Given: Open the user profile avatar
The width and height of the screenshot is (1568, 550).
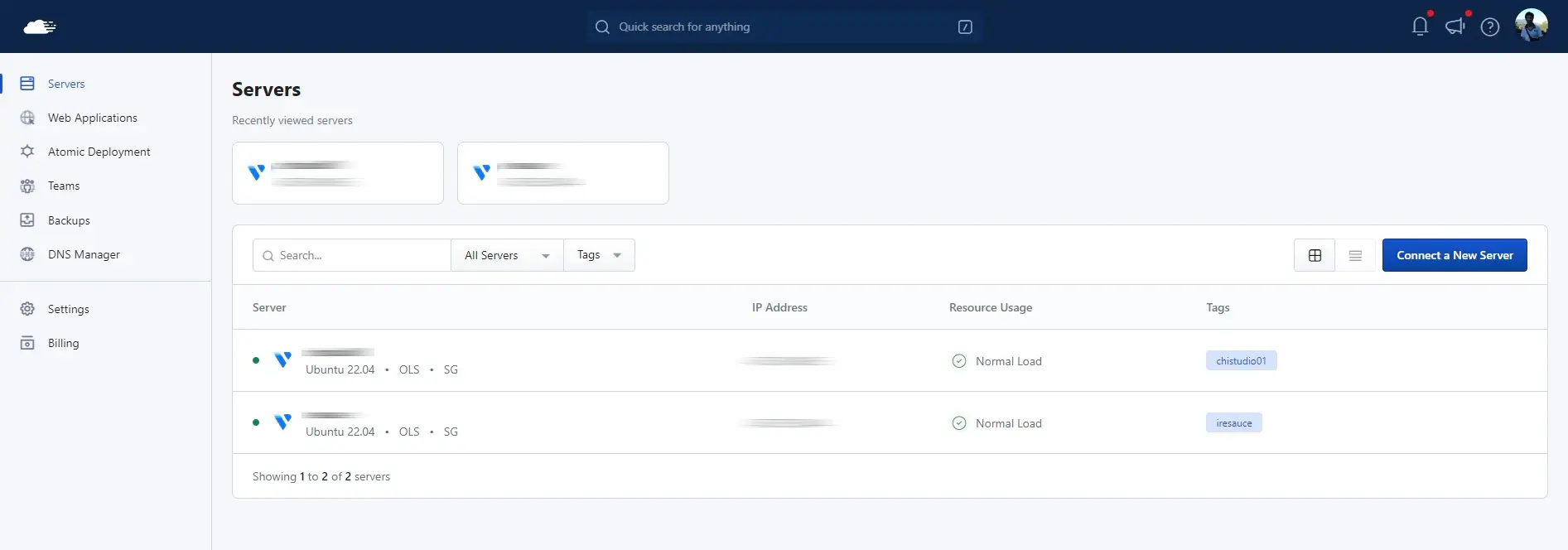Looking at the screenshot, I should (x=1531, y=26).
